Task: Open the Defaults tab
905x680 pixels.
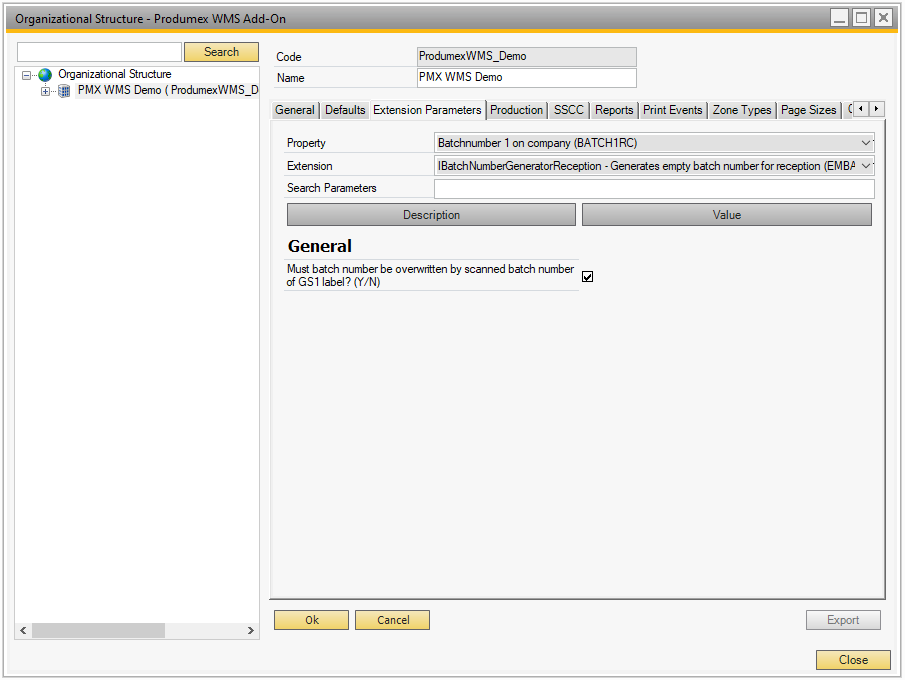Action: [345, 110]
